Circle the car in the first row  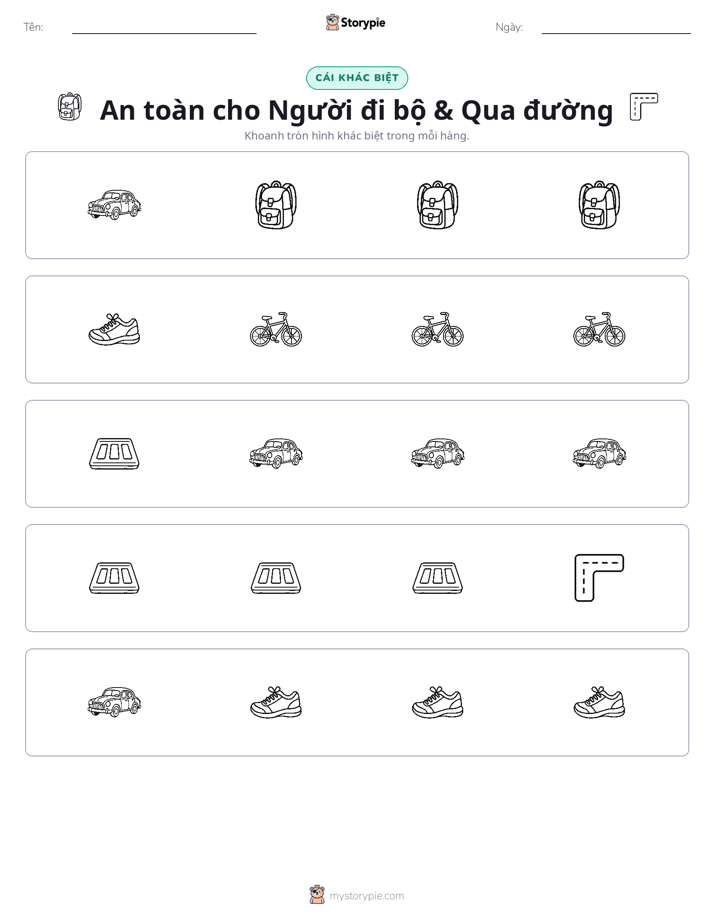114,205
